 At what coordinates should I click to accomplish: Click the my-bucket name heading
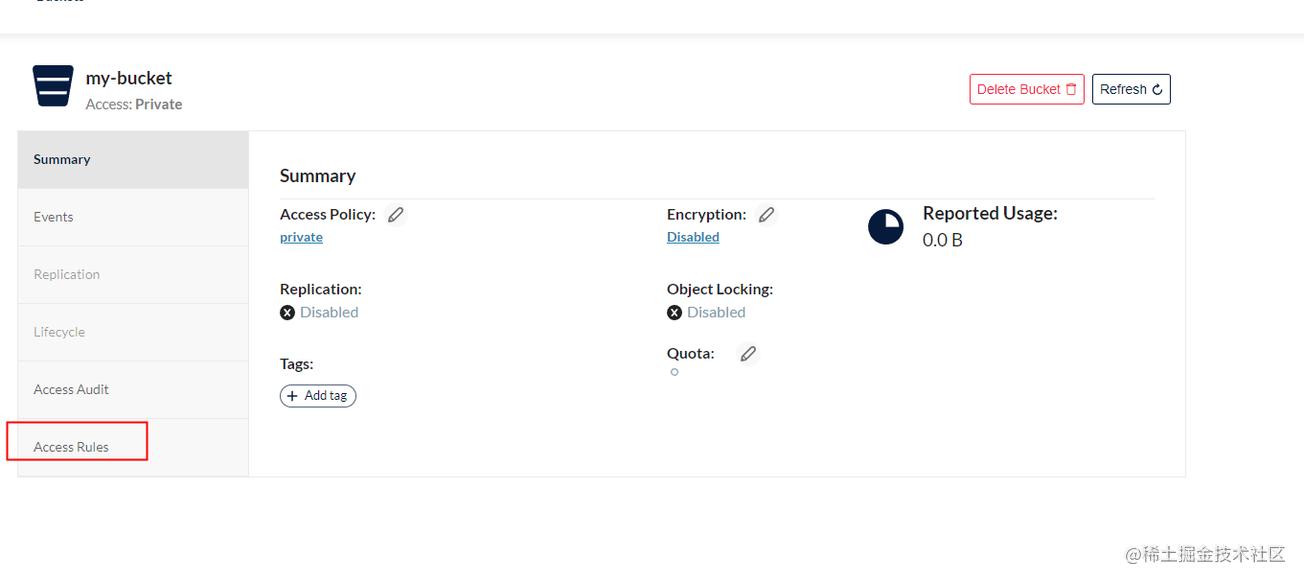(x=129, y=78)
